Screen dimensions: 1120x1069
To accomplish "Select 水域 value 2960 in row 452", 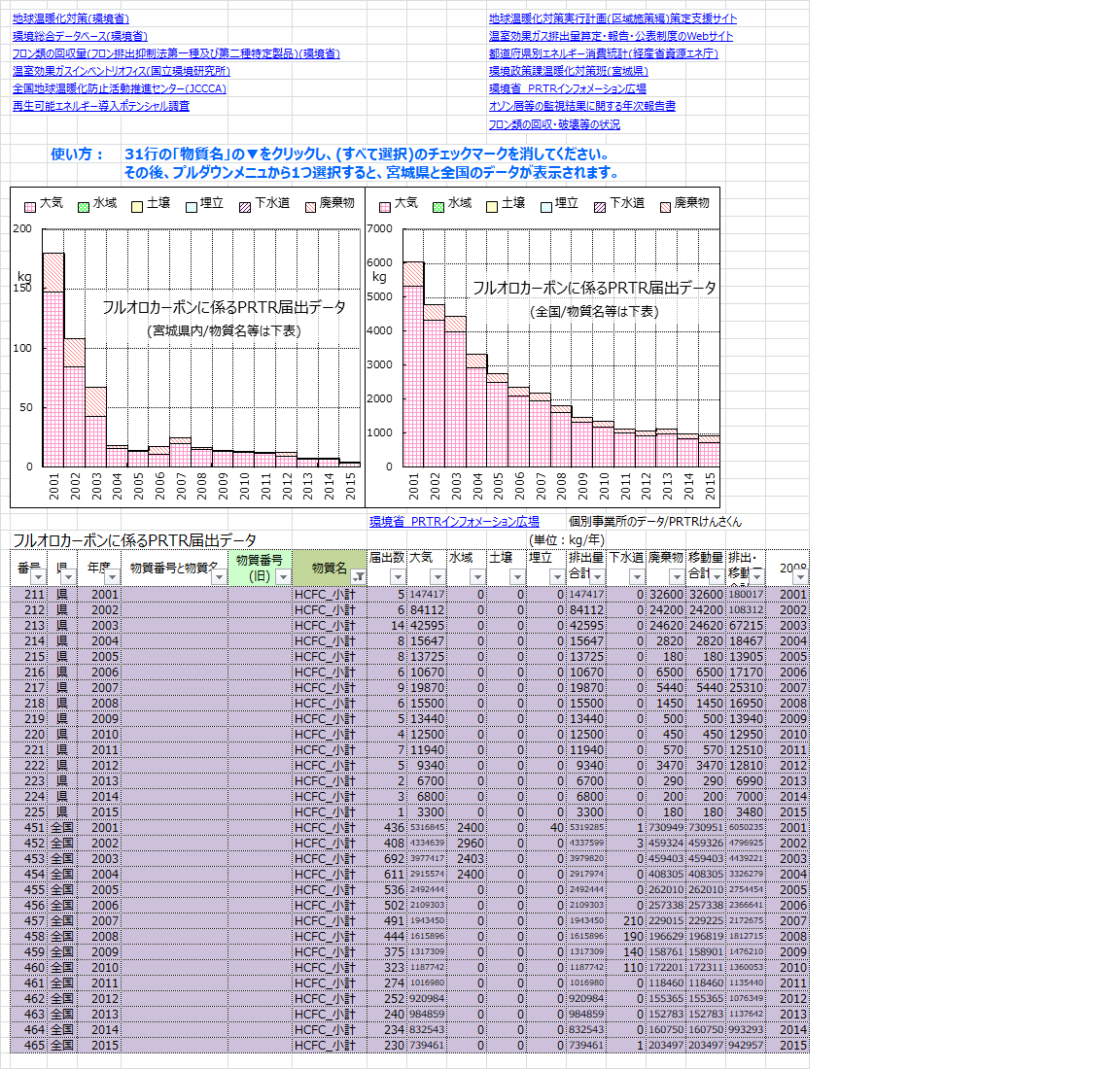I will pos(467,844).
